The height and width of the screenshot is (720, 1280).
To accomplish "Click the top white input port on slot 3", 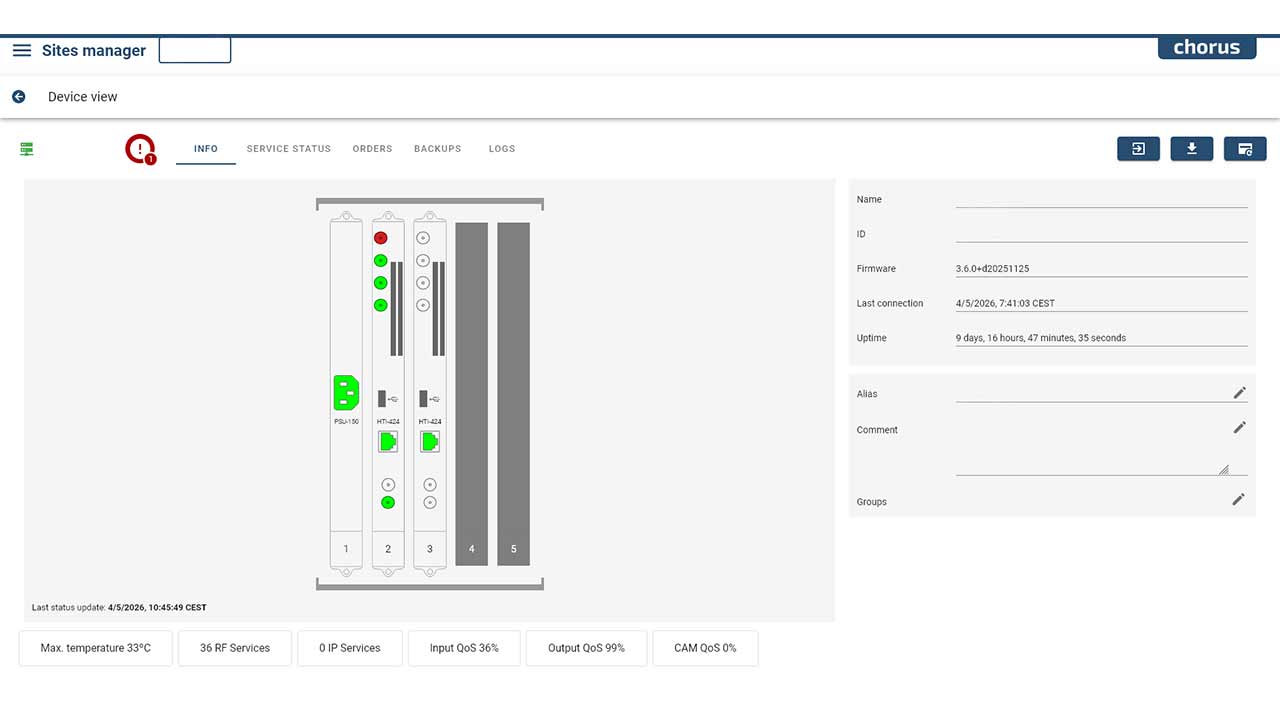I will point(423,238).
